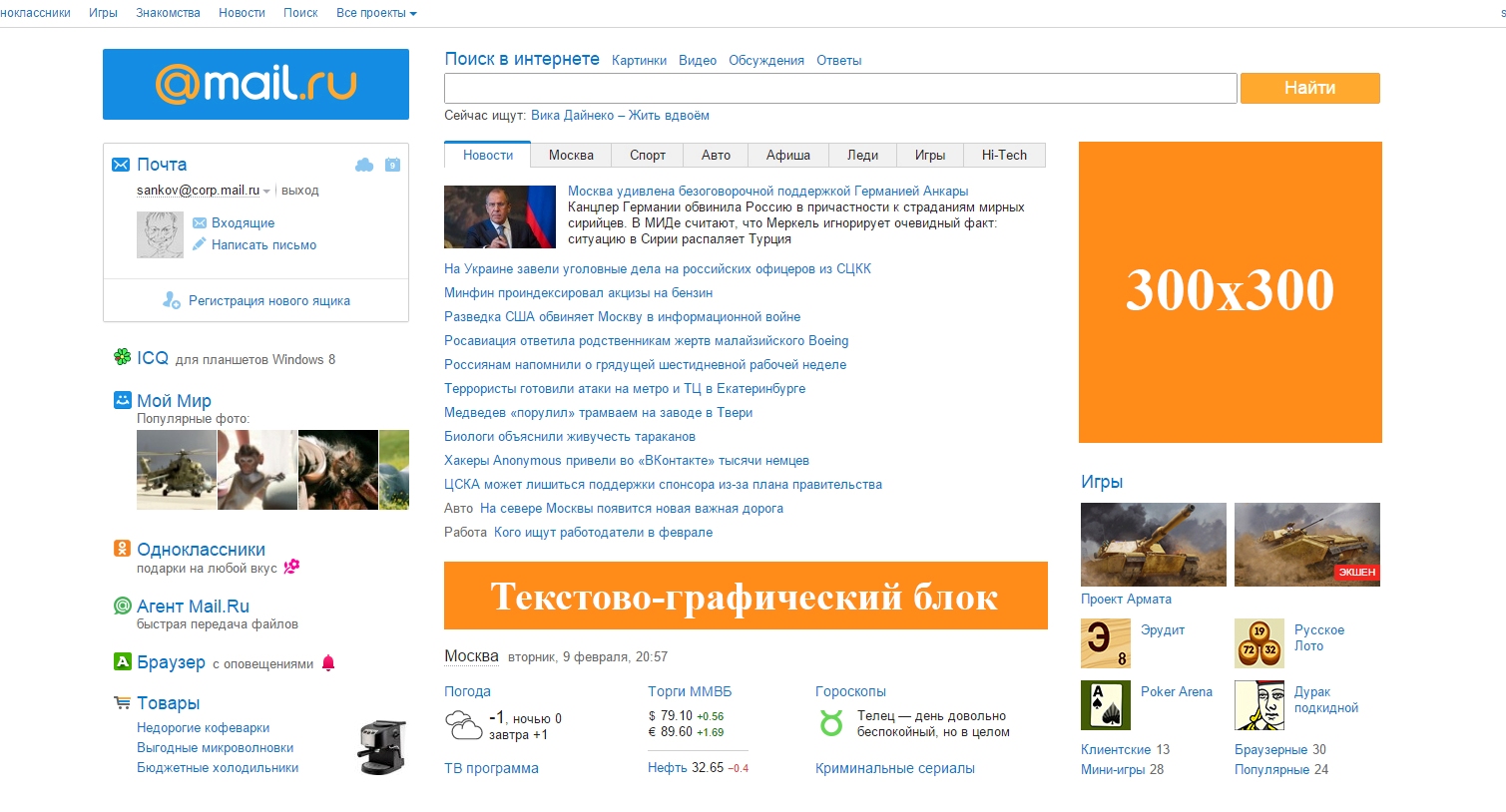Open Регистрация нового ящика link

point(269,300)
